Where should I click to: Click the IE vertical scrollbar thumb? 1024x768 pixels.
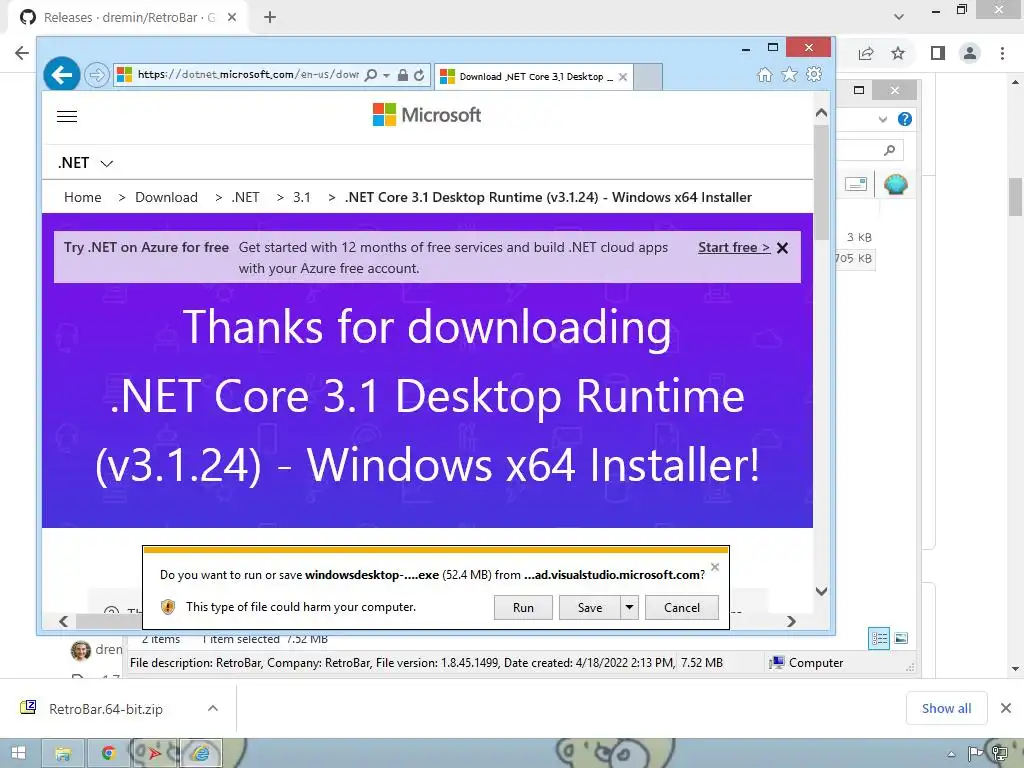[x=822, y=182]
